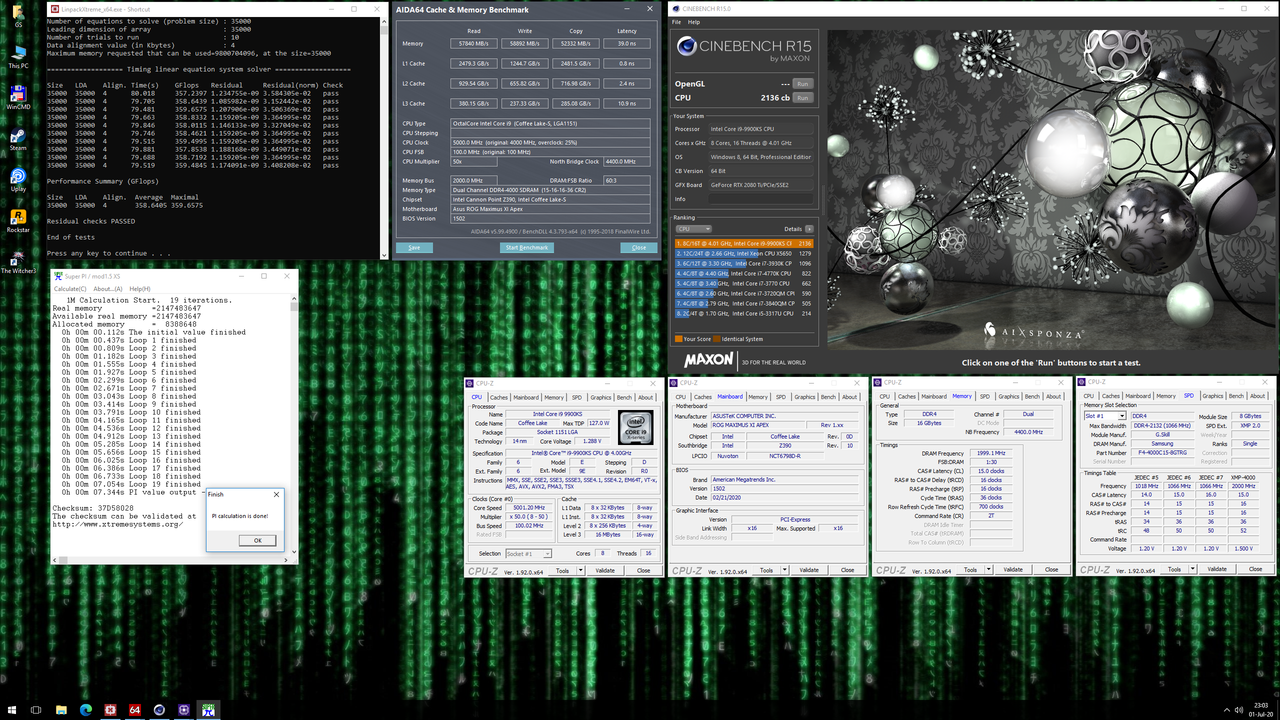
Task: Run the CPU test in Cinebench
Action: coord(802,98)
